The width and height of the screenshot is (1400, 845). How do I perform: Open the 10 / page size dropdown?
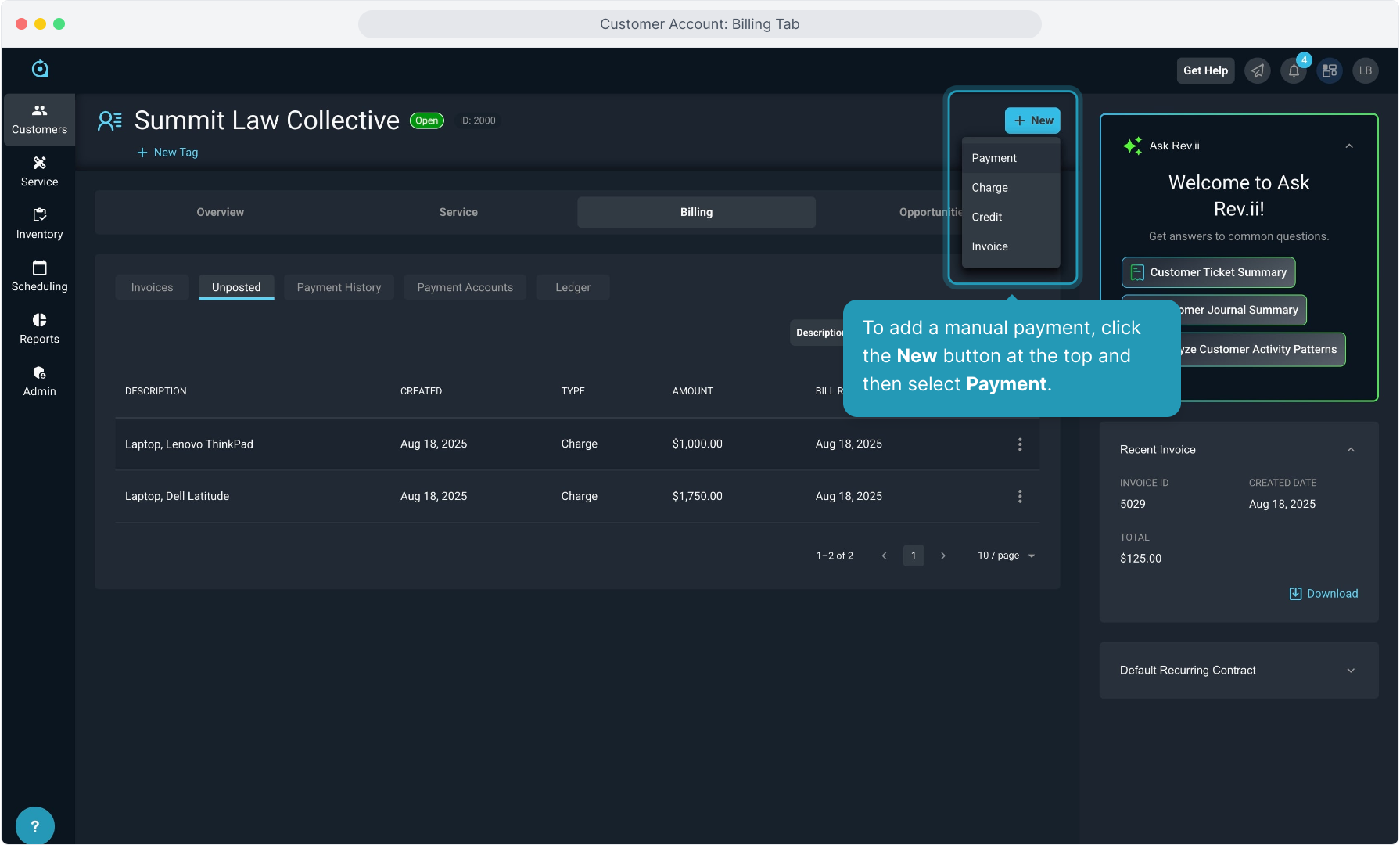click(x=1006, y=556)
